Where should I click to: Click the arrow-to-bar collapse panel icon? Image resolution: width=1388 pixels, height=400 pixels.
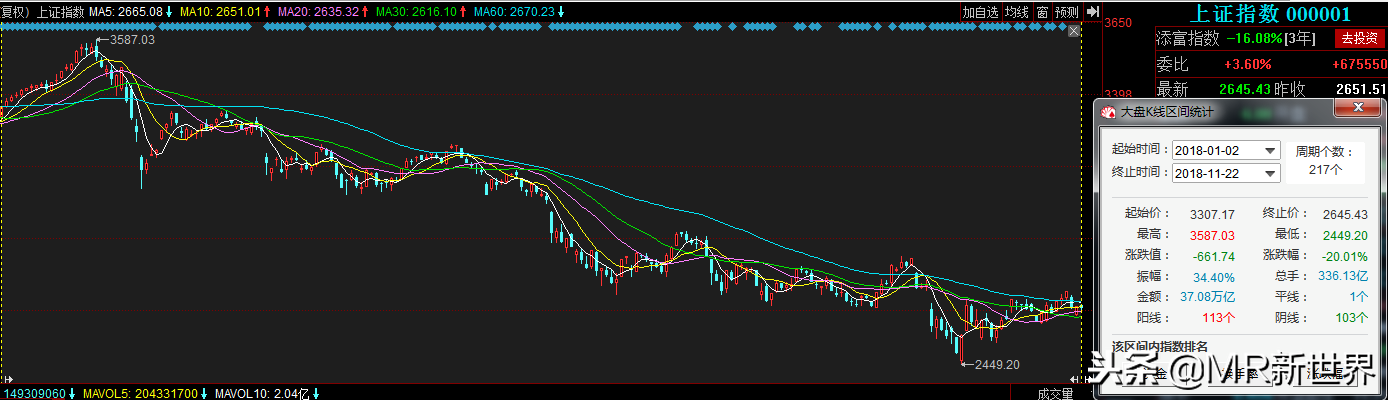click(x=1093, y=12)
